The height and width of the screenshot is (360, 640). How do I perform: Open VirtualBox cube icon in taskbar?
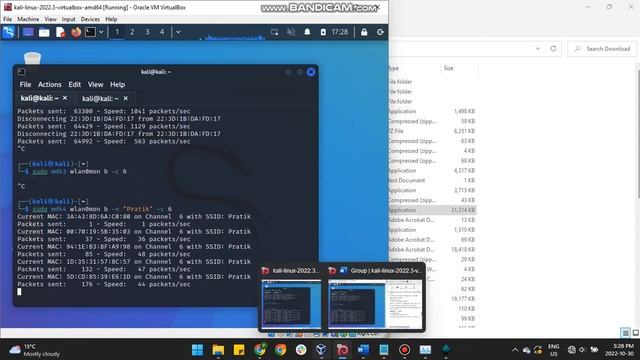coord(322,350)
